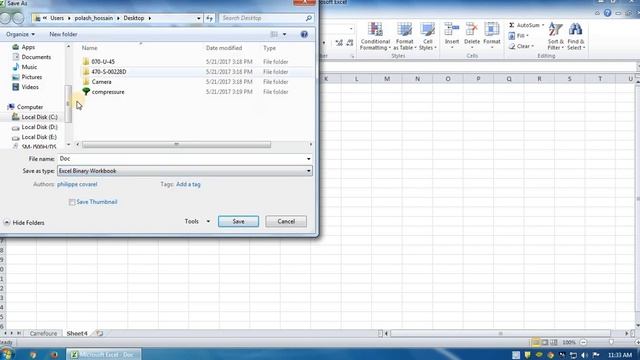Image resolution: width=640 pixels, height=360 pixels.
Task: Click the Cancel button
Action: 286,221
